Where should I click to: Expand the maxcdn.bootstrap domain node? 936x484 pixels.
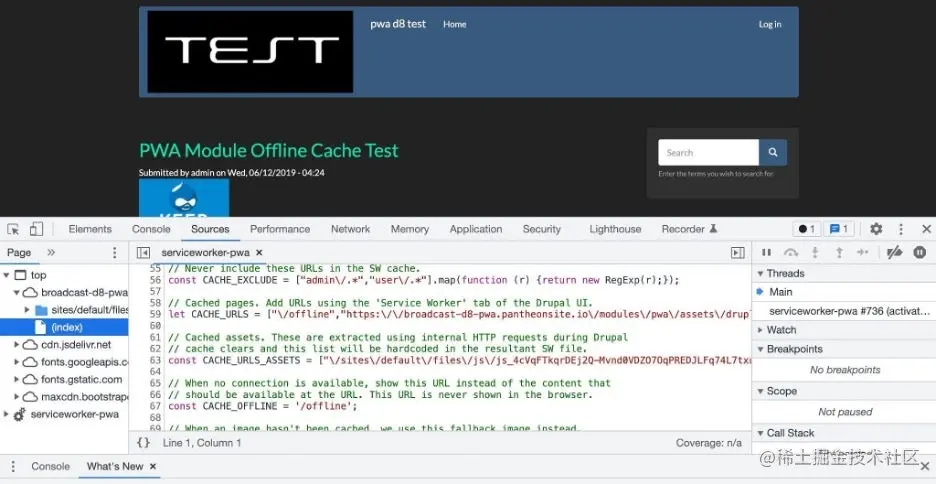tap(17, 397)
